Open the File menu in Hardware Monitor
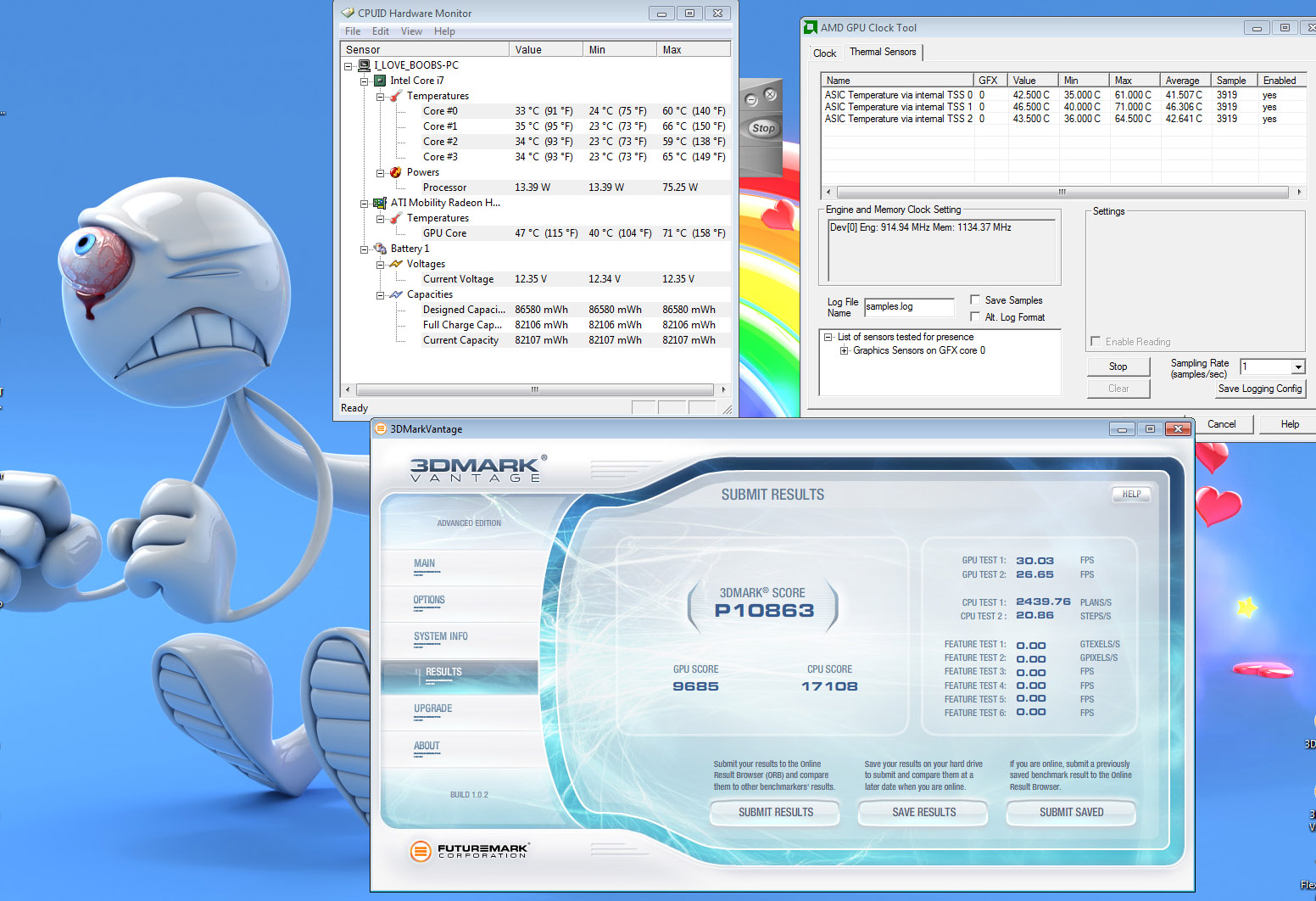The image size is (1316, 901). (x=353, y=31)
